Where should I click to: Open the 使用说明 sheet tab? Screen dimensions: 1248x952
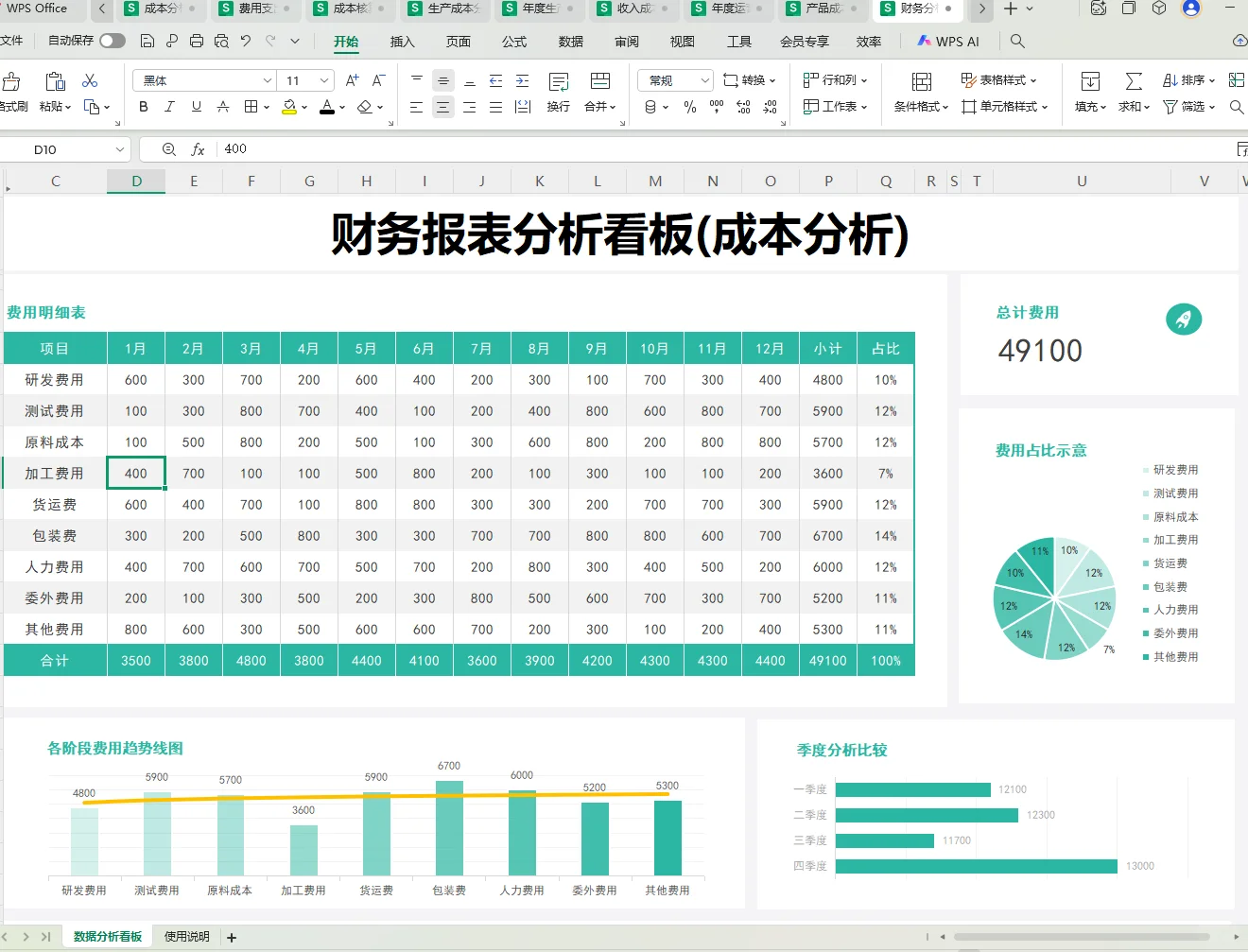pyautogui.click(x=186, y=936)
